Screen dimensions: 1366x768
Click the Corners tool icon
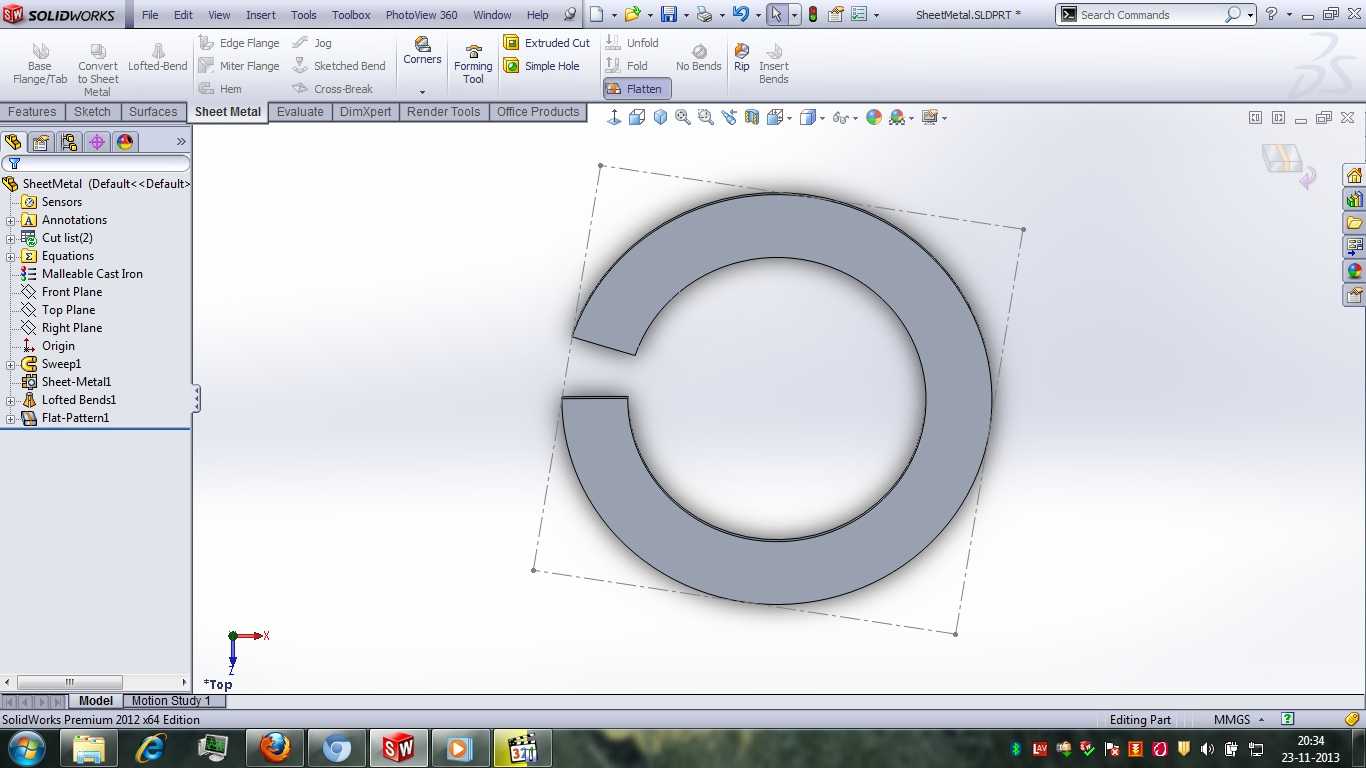click(422, 51)
